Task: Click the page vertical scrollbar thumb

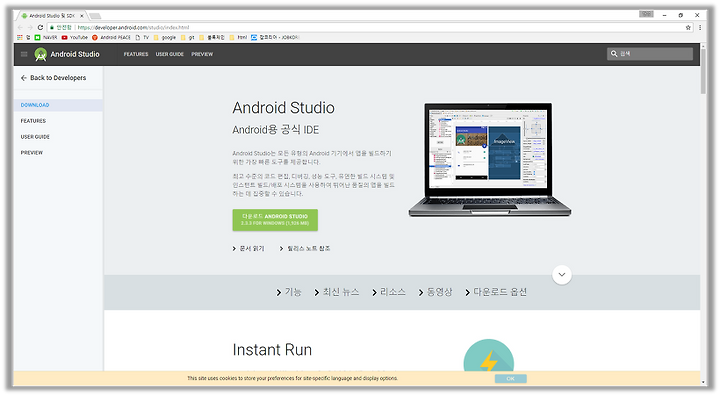Action: (703, 70)
